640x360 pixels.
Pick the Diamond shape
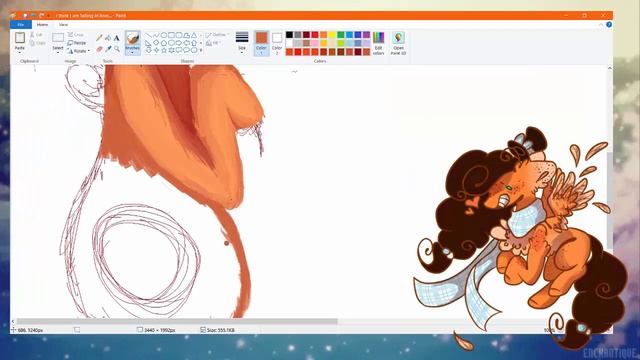156,42
